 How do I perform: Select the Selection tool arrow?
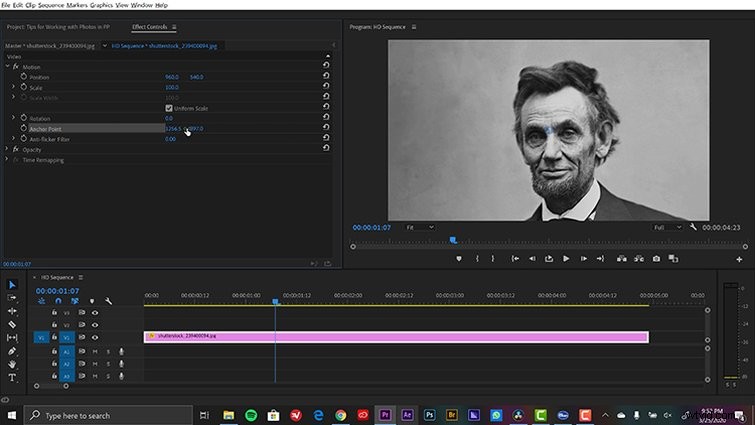click(12, 285)
